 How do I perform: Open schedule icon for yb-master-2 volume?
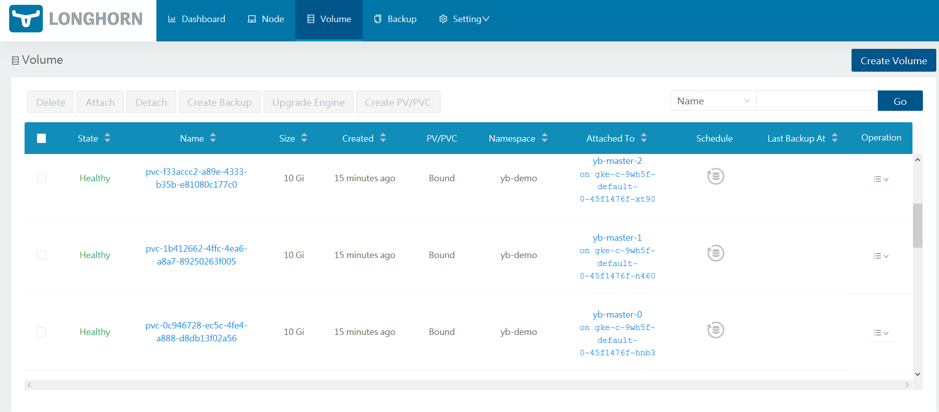coord(715,177)
